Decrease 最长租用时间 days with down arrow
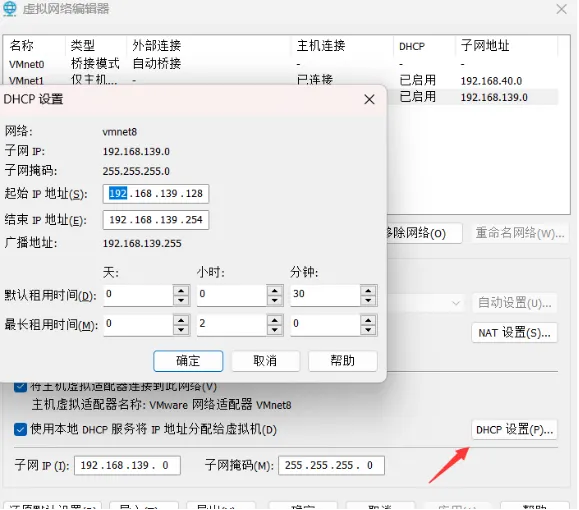This screenshot has width=579, height=510. coord(181,330)
